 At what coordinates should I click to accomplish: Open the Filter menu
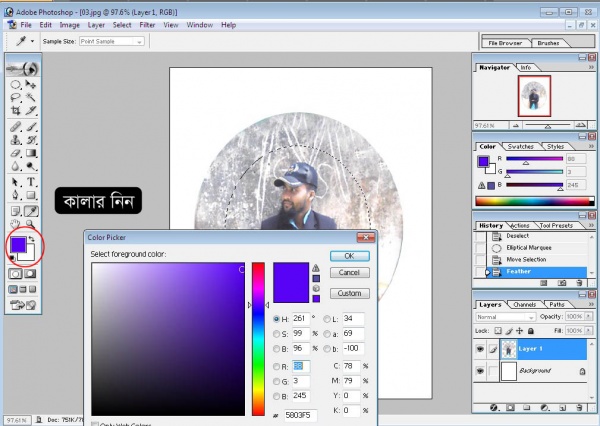(x=147, y=25)
